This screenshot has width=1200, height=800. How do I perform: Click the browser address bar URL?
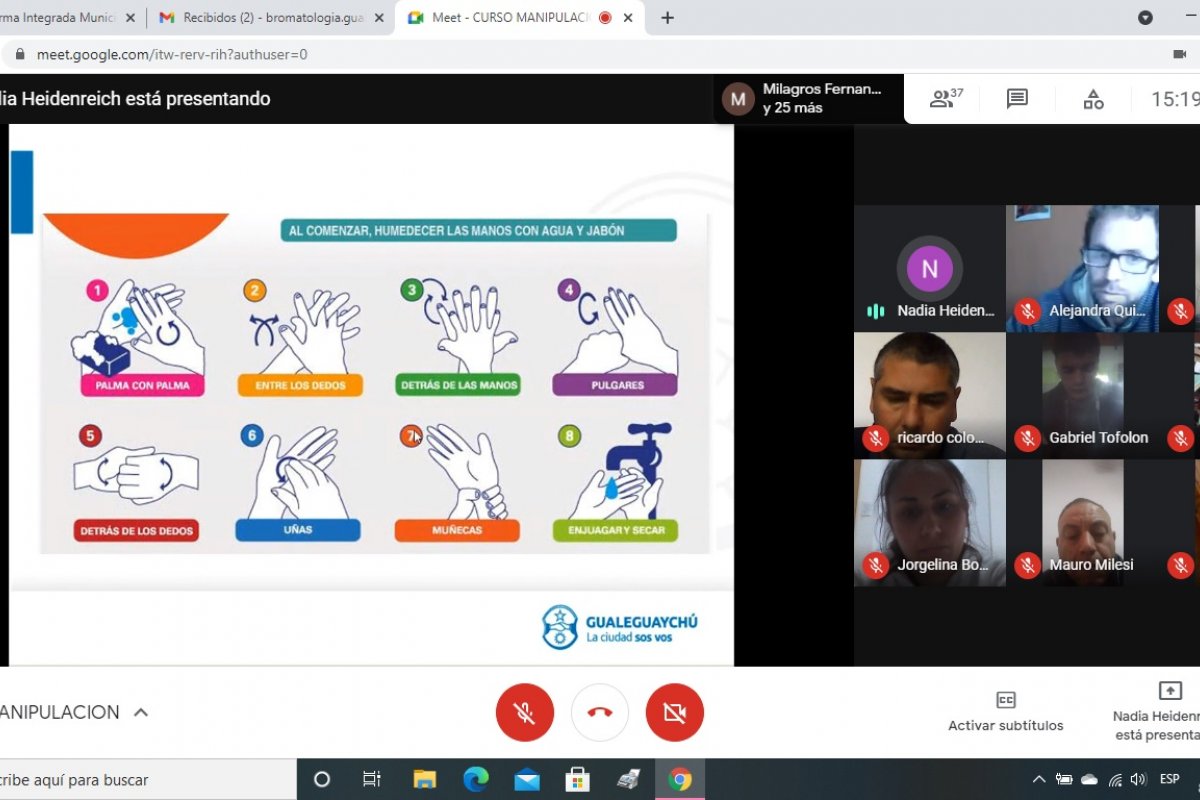pos(172,55)
